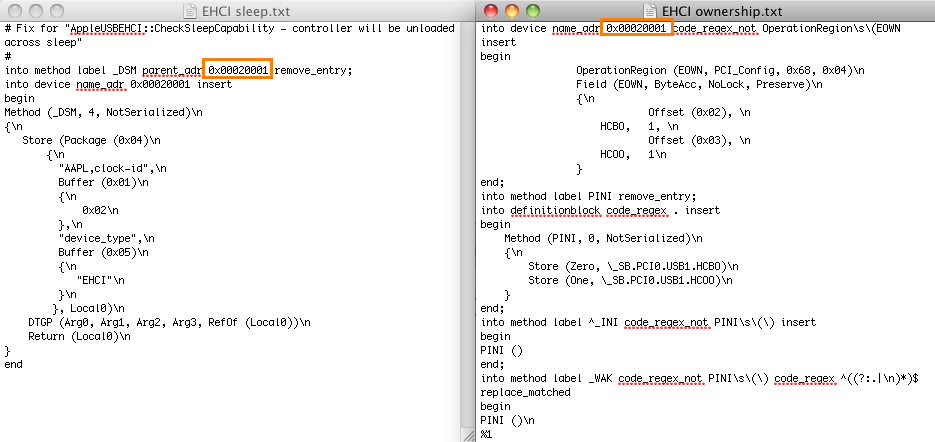
Task: Click the 'Field (EOWN, ByteAcc, NoLock, Preserve)' line
Action: pos(699,85)
